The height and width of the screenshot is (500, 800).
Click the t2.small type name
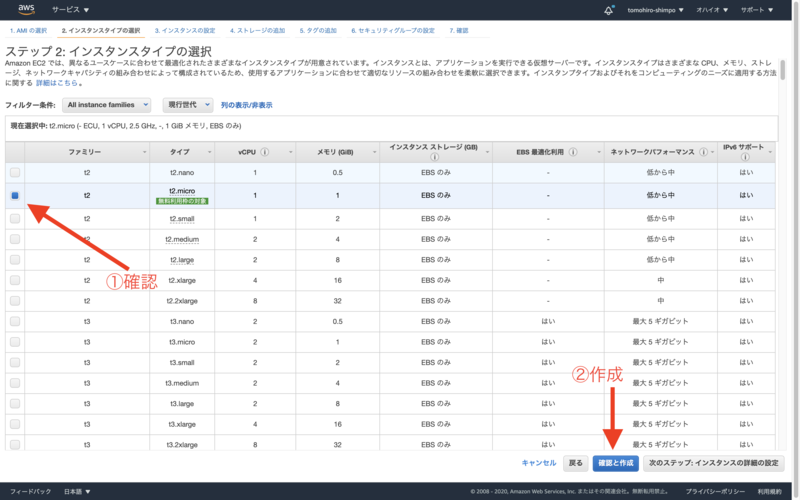pos(182,219)
